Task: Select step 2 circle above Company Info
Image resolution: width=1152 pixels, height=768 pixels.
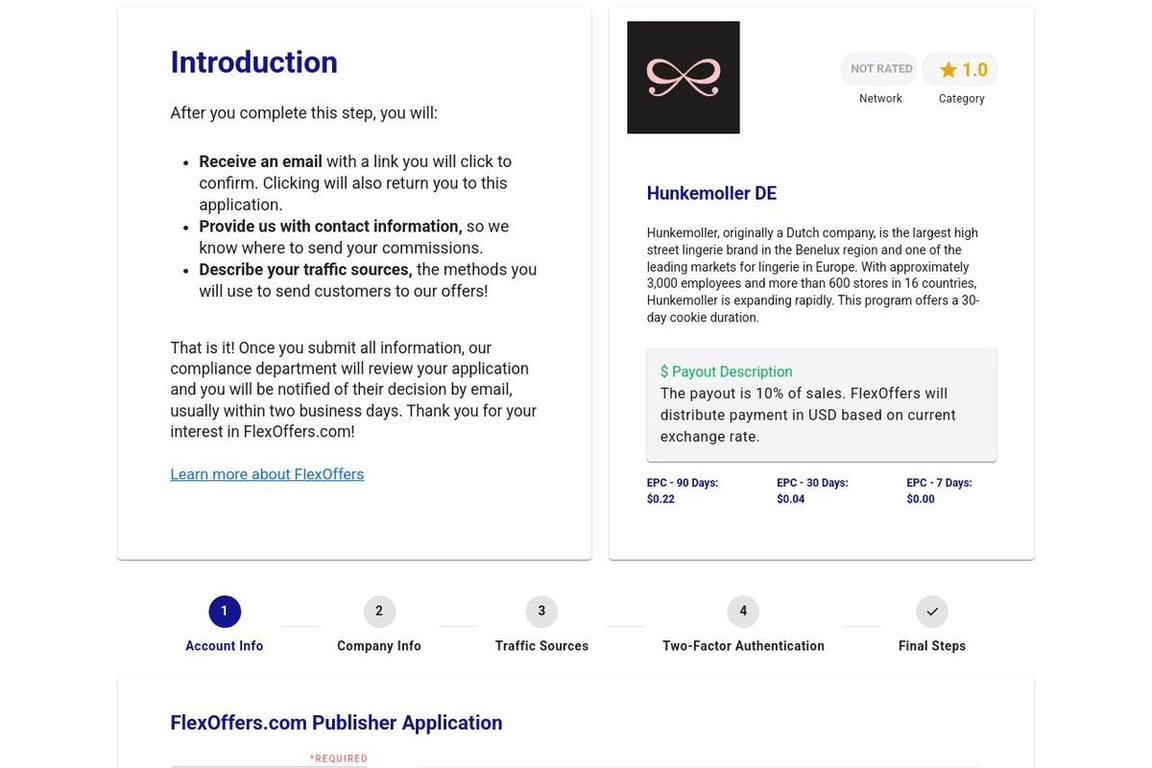Action: click(x=379, y=611)
